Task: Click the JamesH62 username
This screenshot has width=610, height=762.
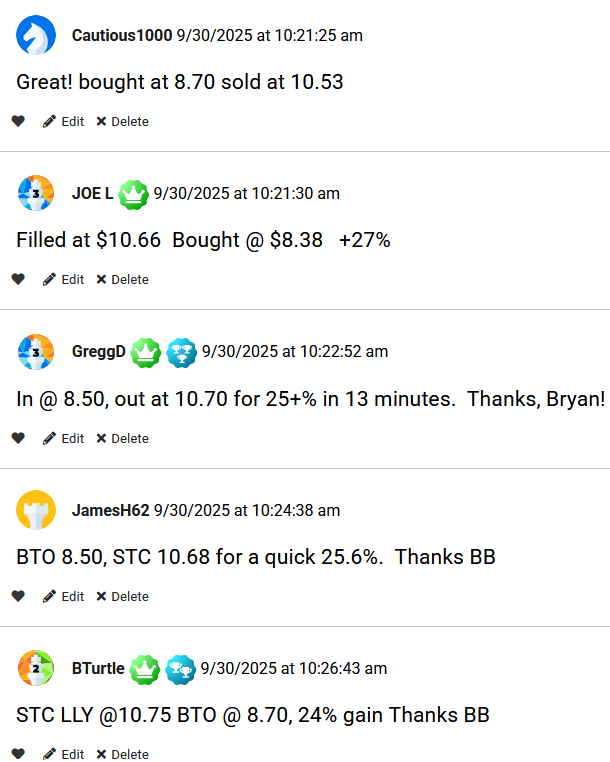Action: [110, 510]
